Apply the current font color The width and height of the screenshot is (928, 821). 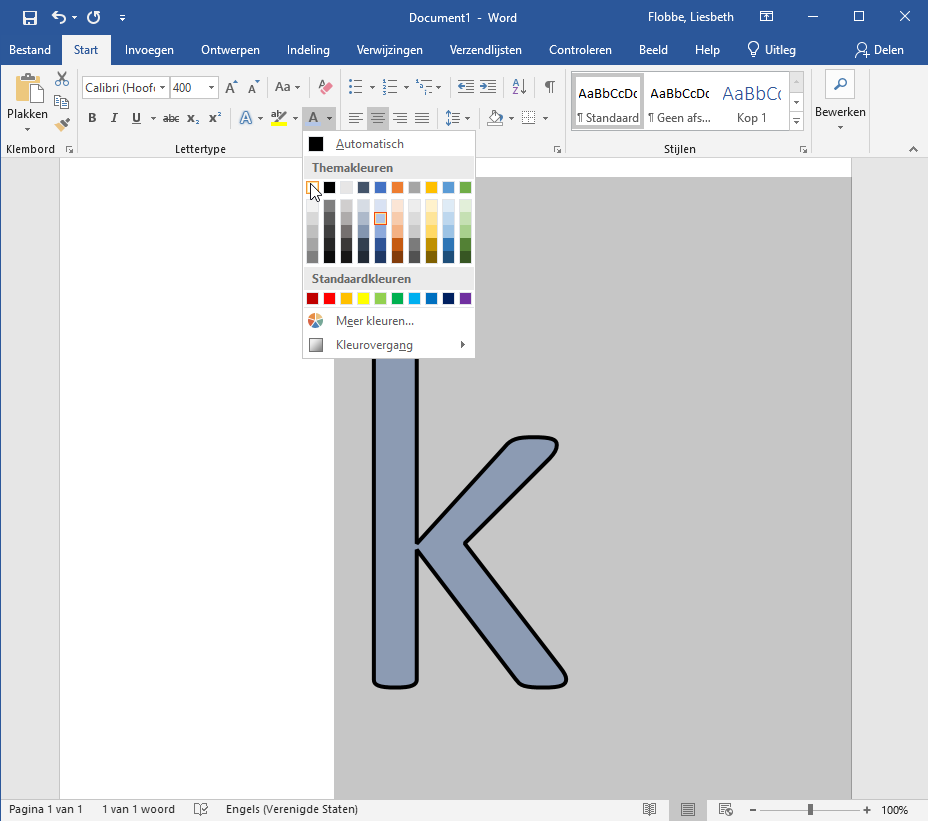pyautogui.click(x=314, y=118)
